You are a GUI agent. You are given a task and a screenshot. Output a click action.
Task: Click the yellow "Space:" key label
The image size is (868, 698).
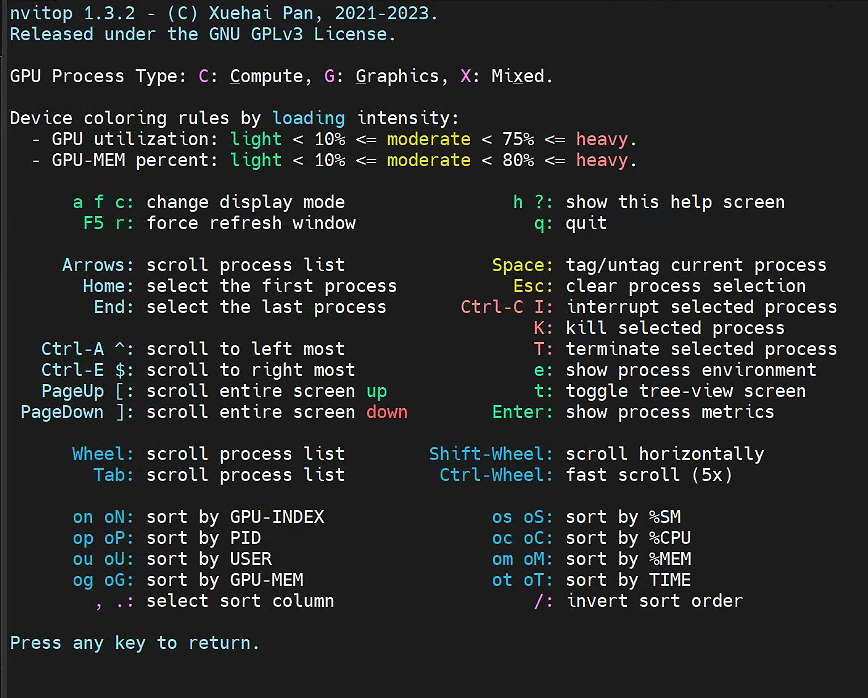[523, 265]
